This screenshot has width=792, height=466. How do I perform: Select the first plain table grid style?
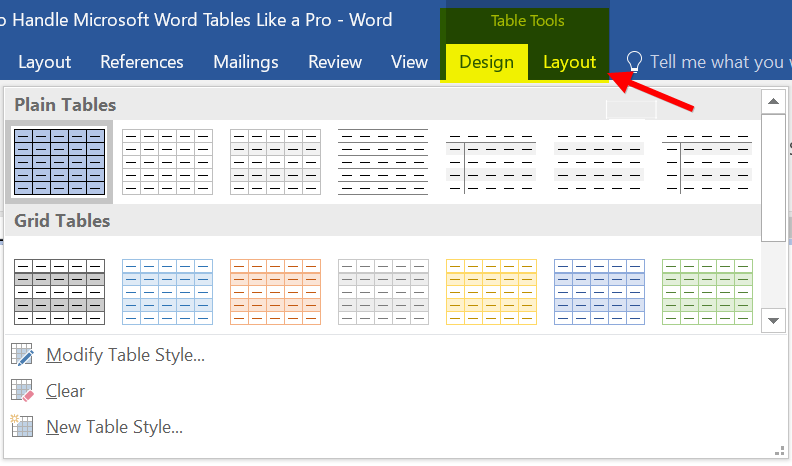click(59, 161)
